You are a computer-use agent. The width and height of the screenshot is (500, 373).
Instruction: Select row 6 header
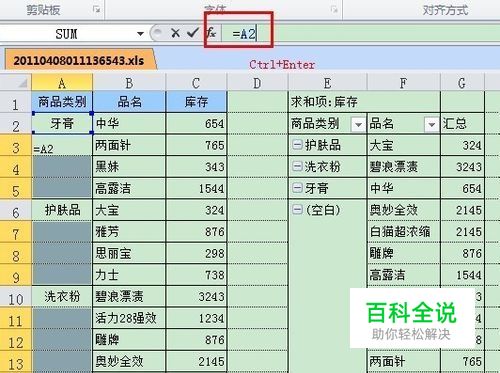(16, 210)
